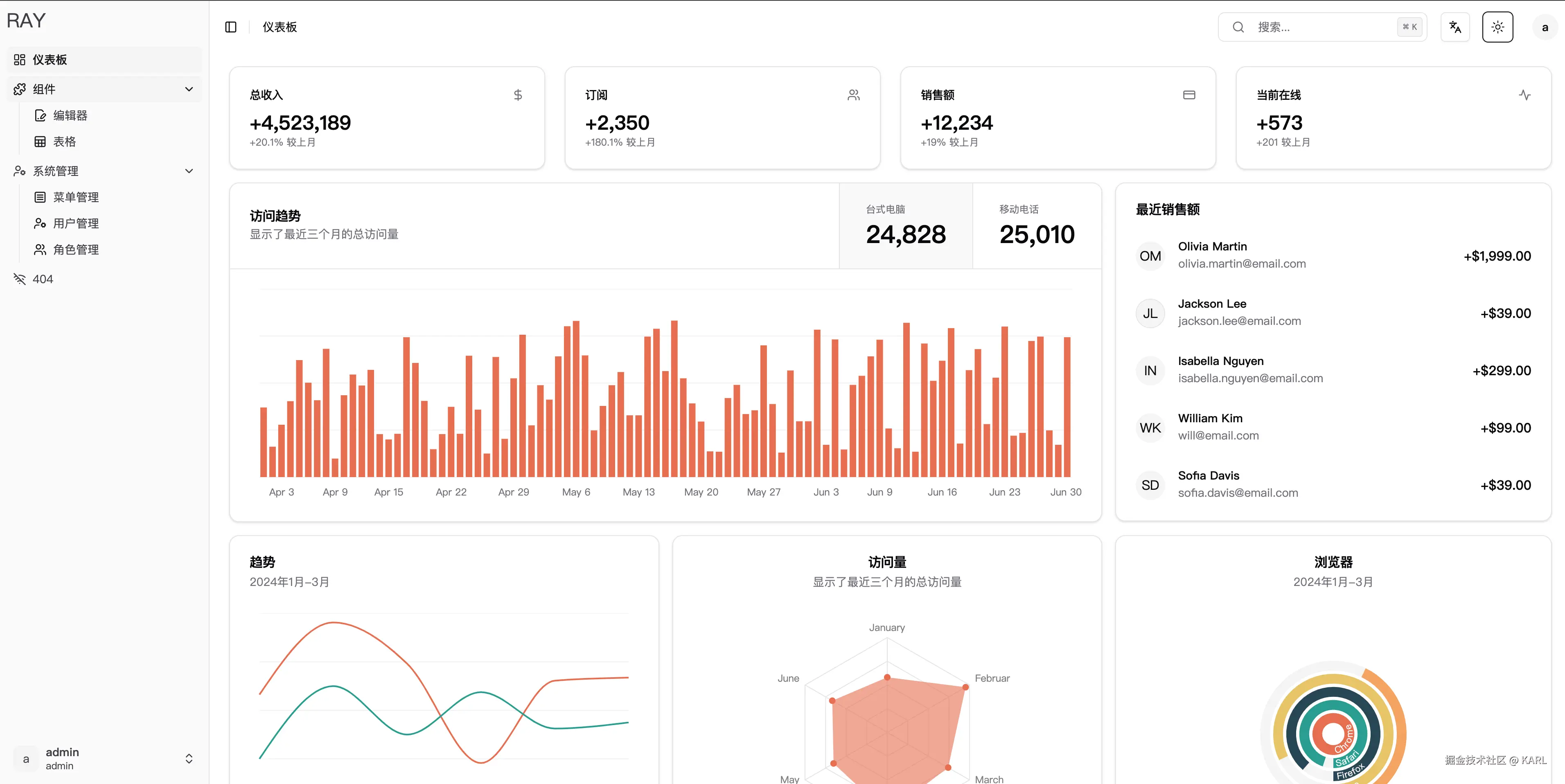Image resolution: width=1565 pixels, height=784 pixels.
Task: Switch chart to 台式电脑 data
Action: pyautogui.click(x=905, y=226)
